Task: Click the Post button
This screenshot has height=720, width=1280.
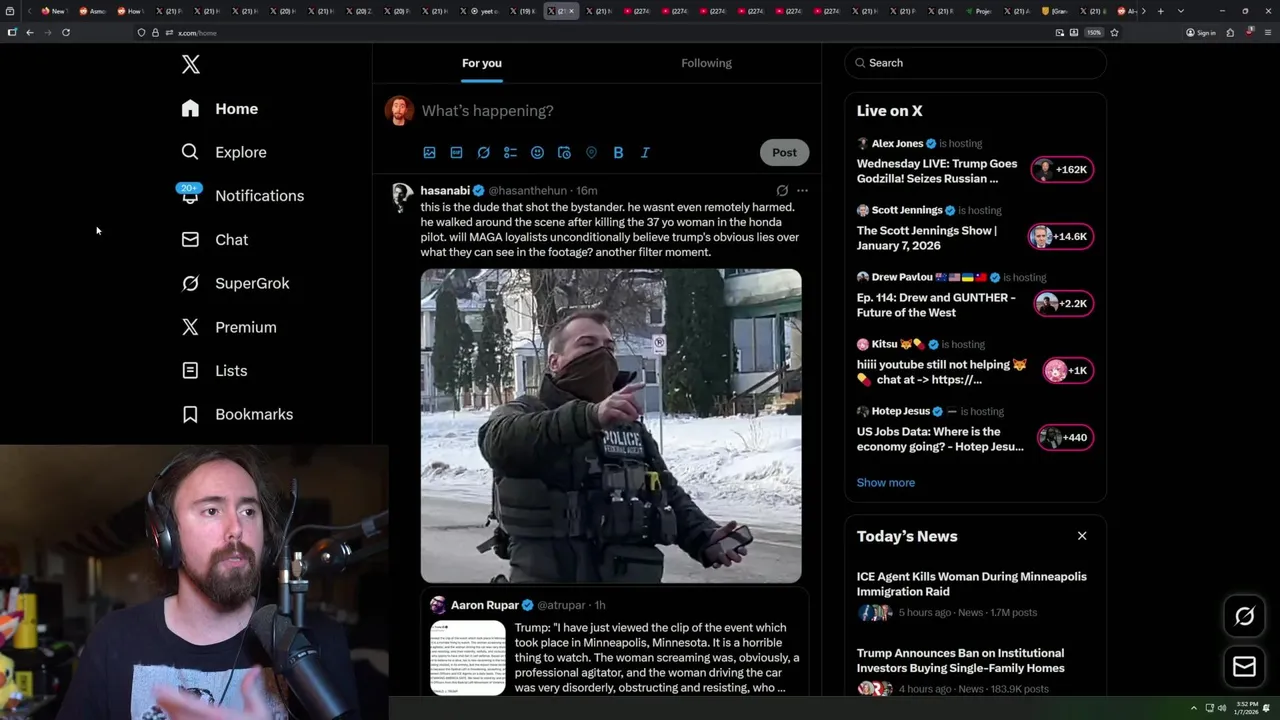Action: coord(784,153)
